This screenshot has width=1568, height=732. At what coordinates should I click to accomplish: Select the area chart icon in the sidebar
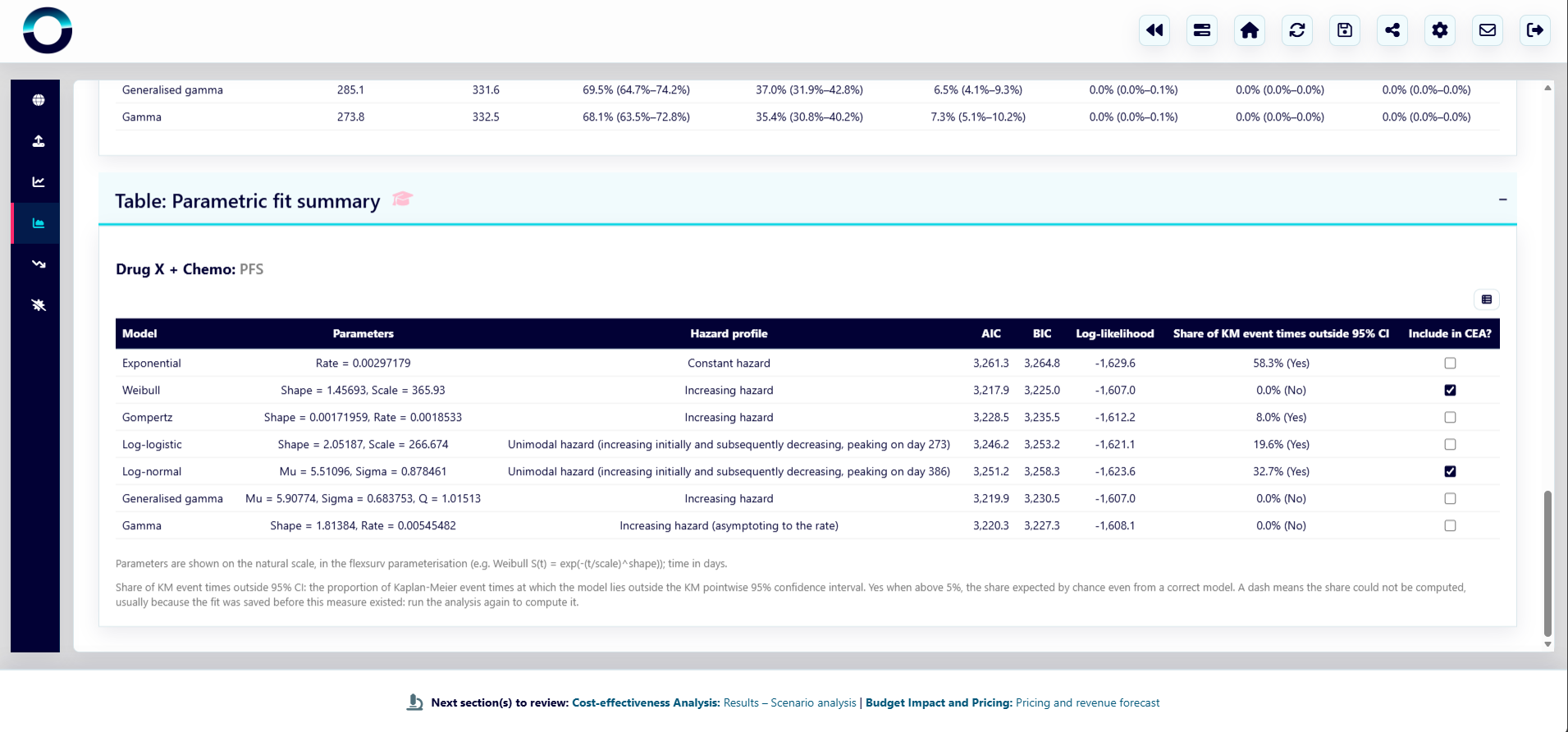(39, 223)
